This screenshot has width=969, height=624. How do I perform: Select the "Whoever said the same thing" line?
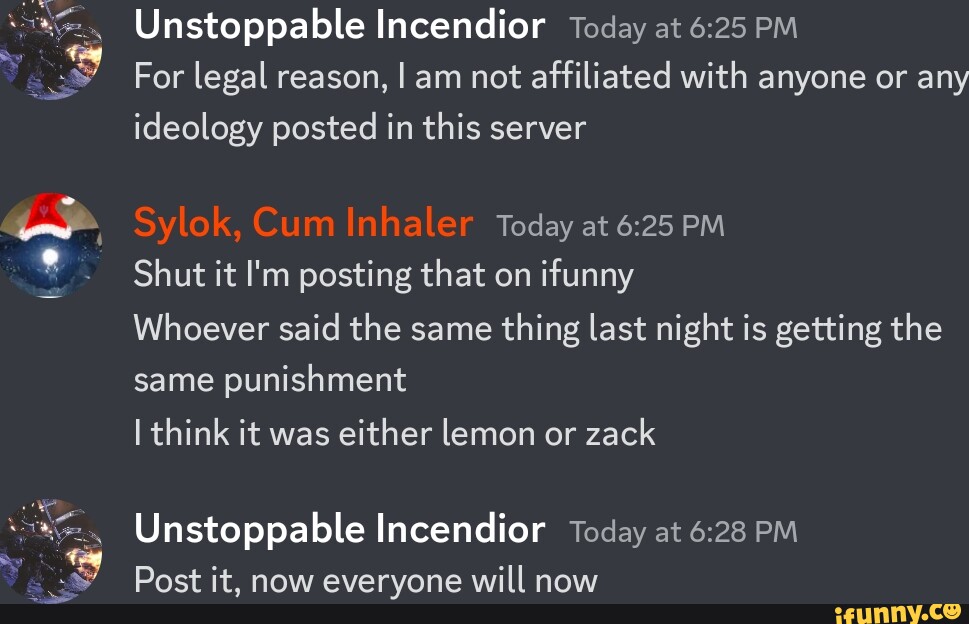pos(538,328)
